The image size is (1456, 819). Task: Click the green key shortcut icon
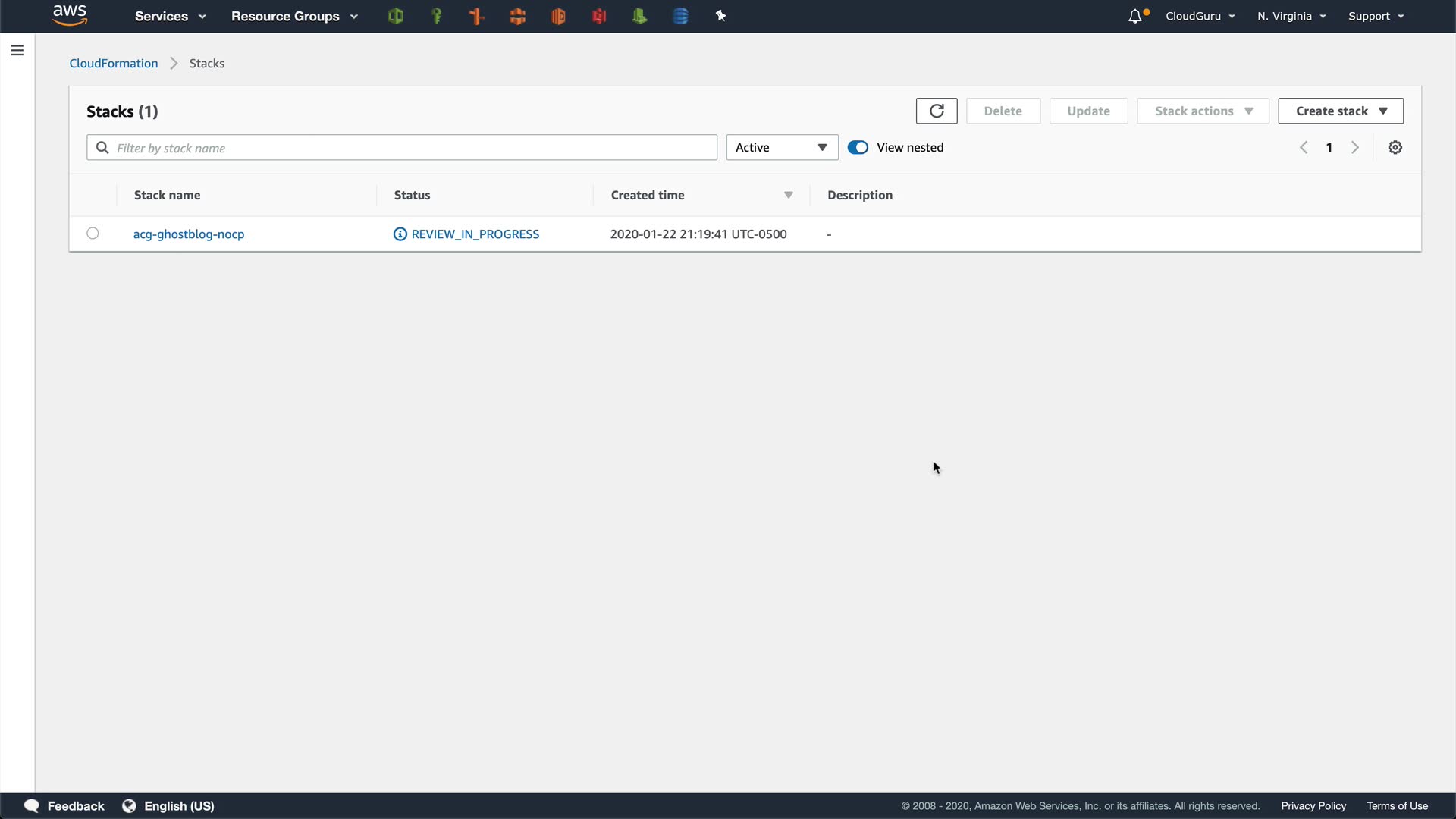(x=436, y=16)
